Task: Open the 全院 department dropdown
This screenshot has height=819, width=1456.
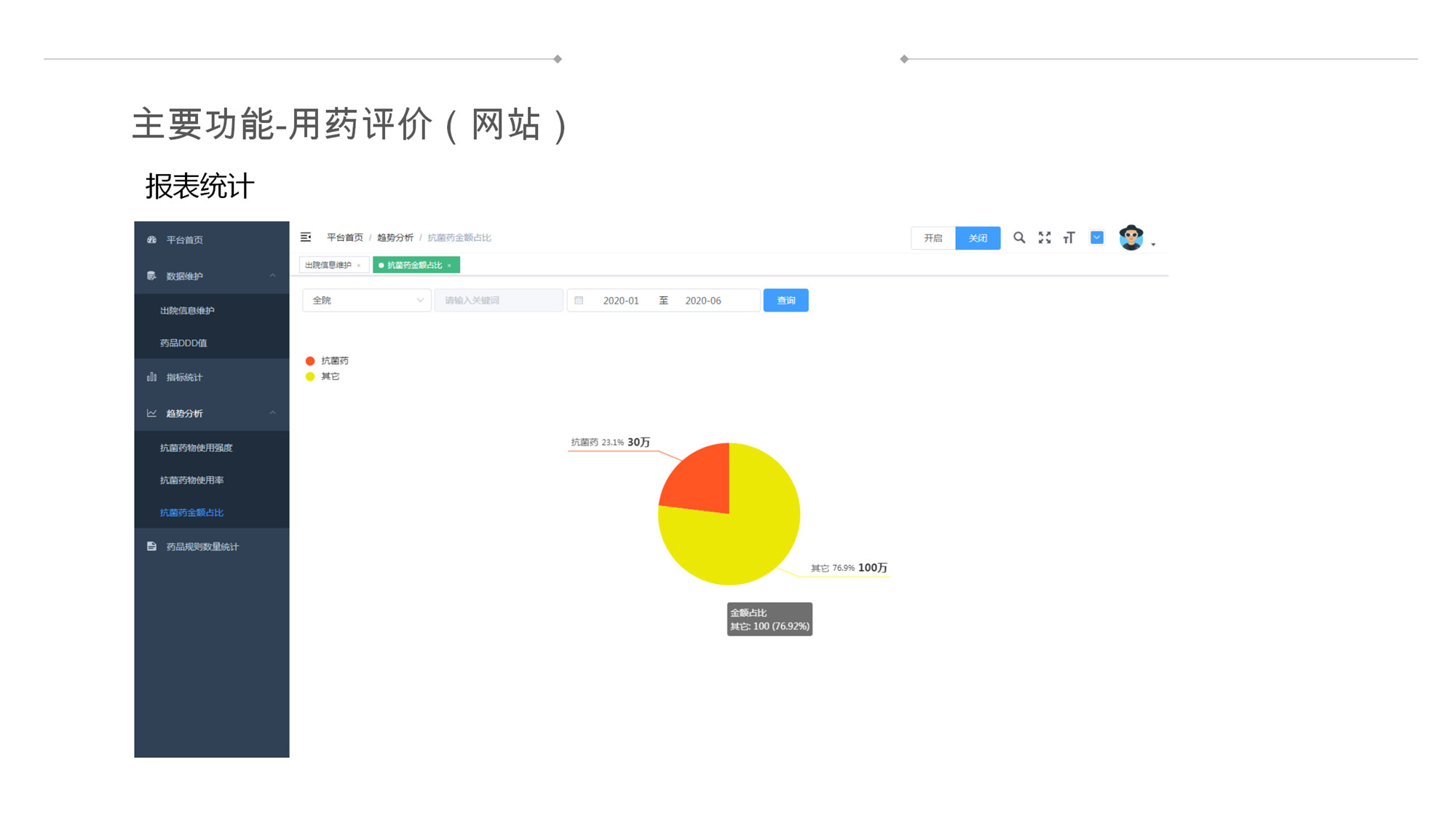Action: coord(366,300)
